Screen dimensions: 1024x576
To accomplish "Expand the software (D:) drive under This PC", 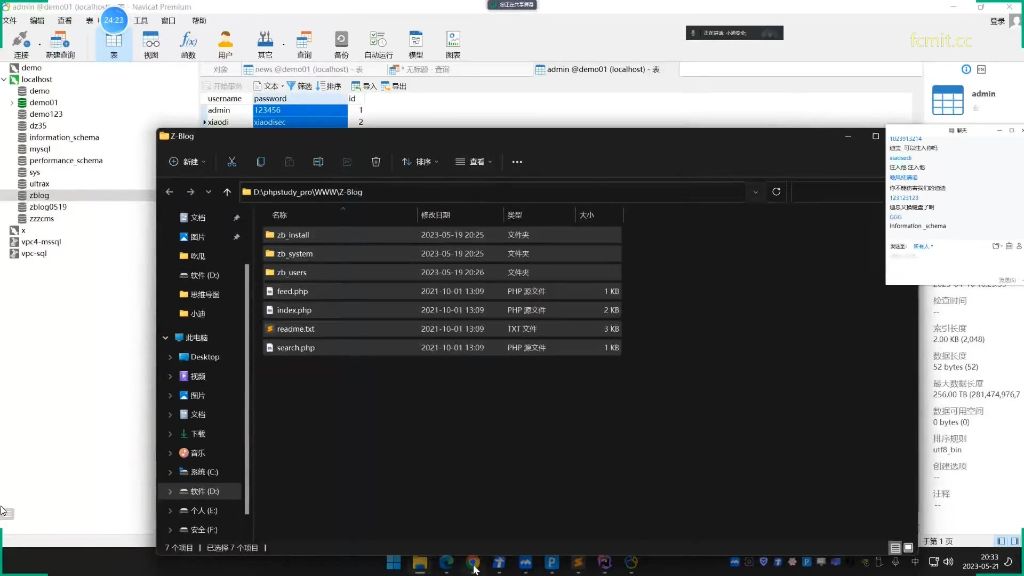I will pos(170,491).
